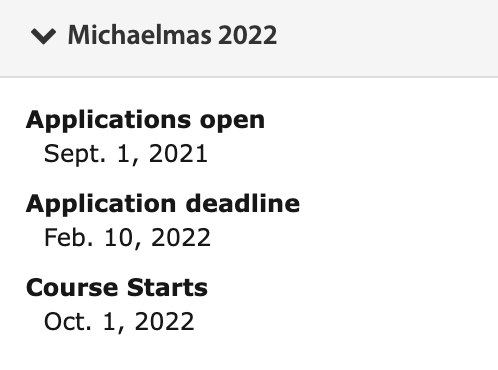
Task: Click the word Starts in bold label
Action: (x=167, y=288)
